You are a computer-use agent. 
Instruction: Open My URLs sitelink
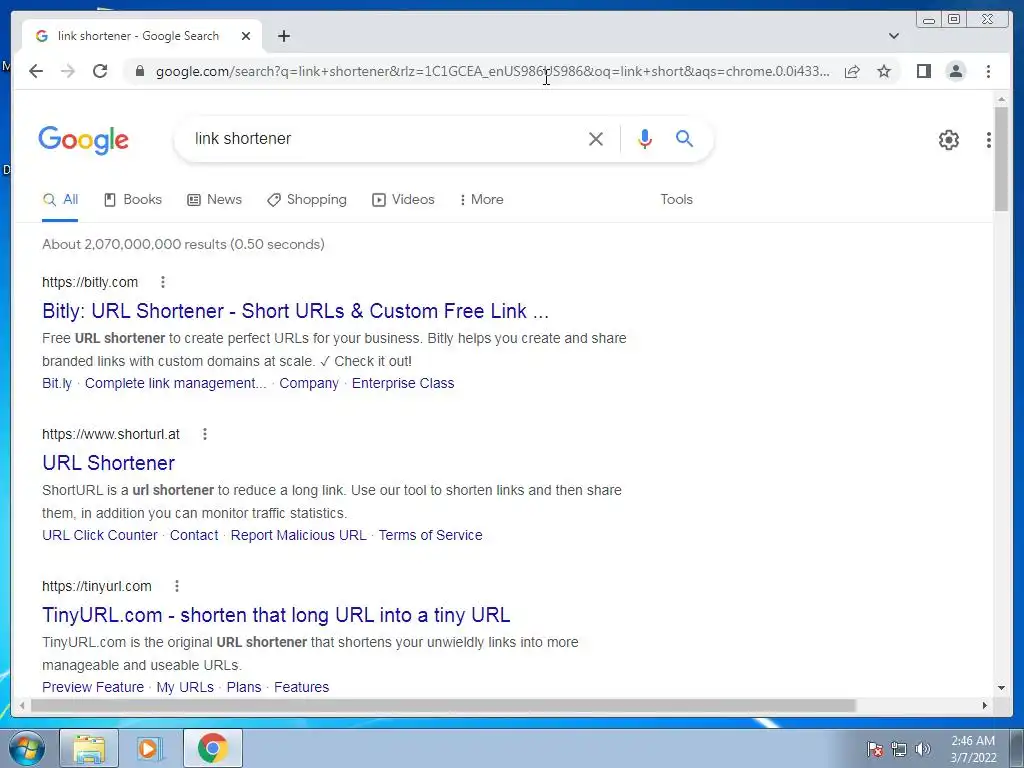coord(185,688)
